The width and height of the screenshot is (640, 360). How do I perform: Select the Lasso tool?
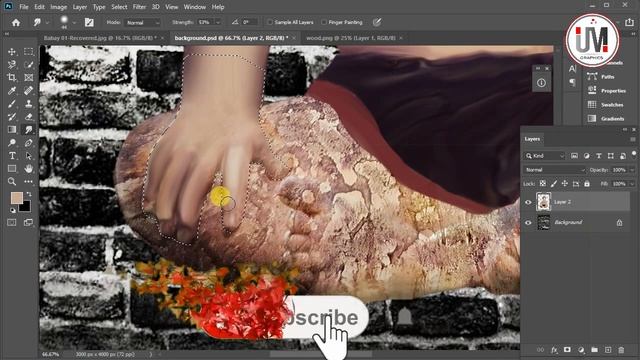tap(12, 64)
